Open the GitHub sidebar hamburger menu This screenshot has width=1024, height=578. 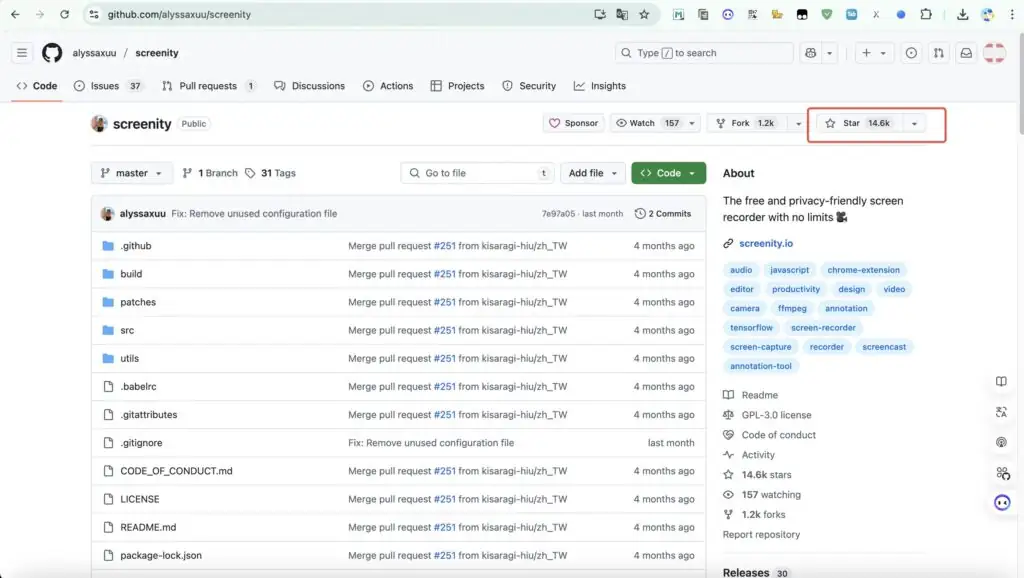(22, 52)
